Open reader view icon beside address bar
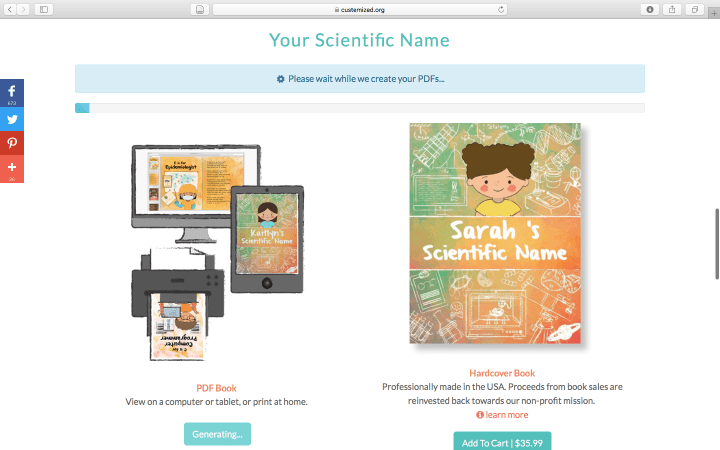 tap(200, 9)
